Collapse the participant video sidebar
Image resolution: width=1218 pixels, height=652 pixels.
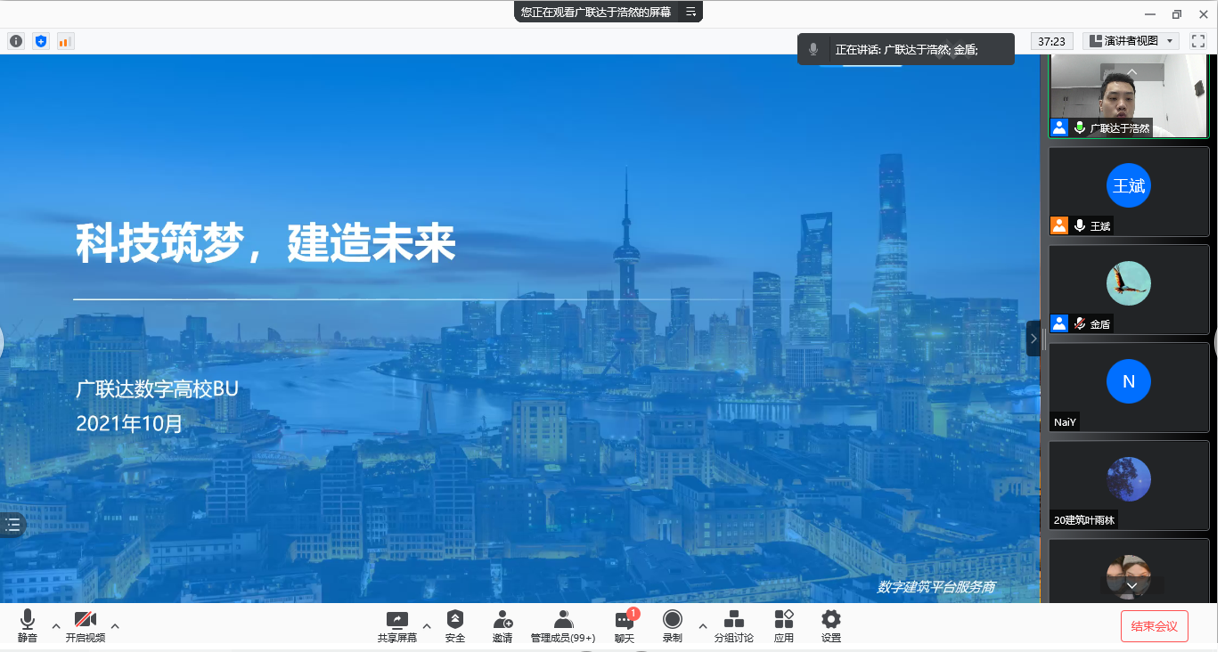1033,339
